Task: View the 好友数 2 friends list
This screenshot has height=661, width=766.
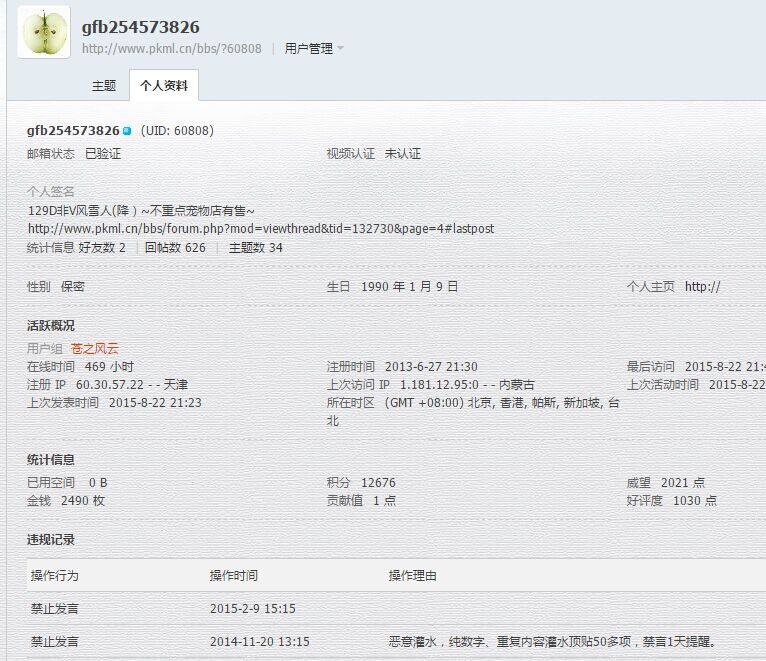Action: pos(102,247)
